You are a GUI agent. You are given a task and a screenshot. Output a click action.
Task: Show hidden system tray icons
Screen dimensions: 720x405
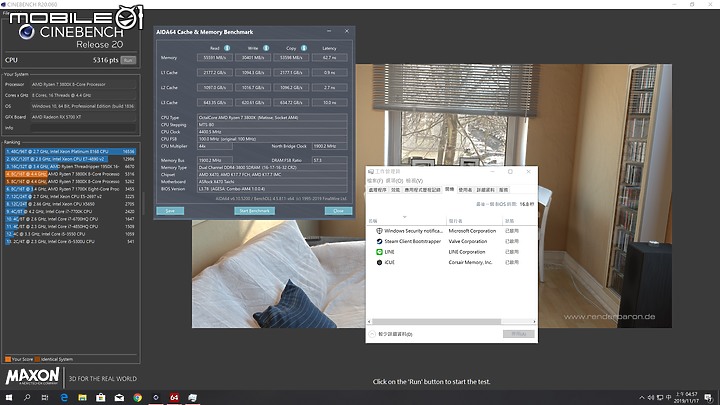point(641,398)
